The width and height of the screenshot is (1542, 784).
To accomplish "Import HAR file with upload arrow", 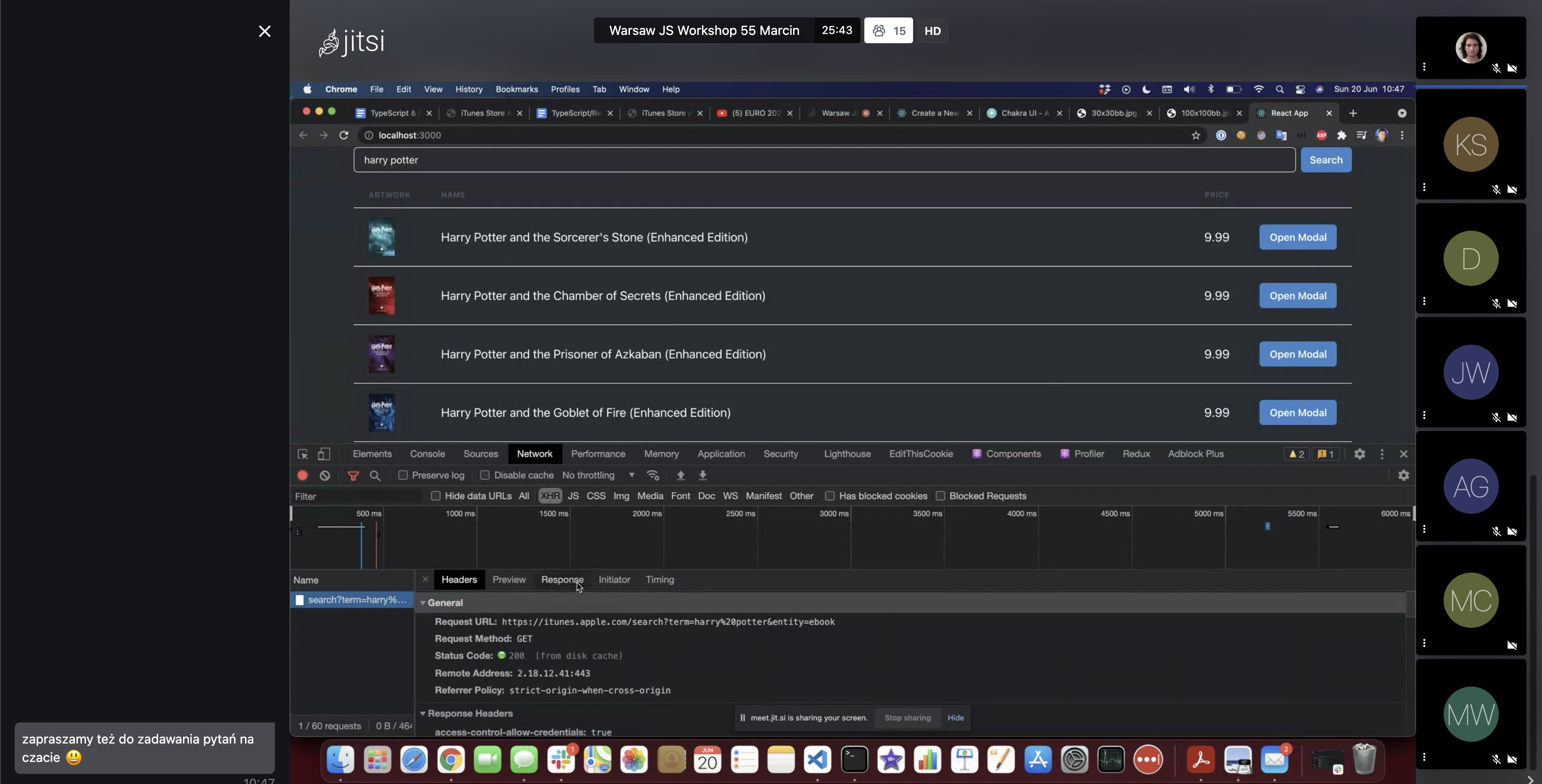I will [680, 475].
